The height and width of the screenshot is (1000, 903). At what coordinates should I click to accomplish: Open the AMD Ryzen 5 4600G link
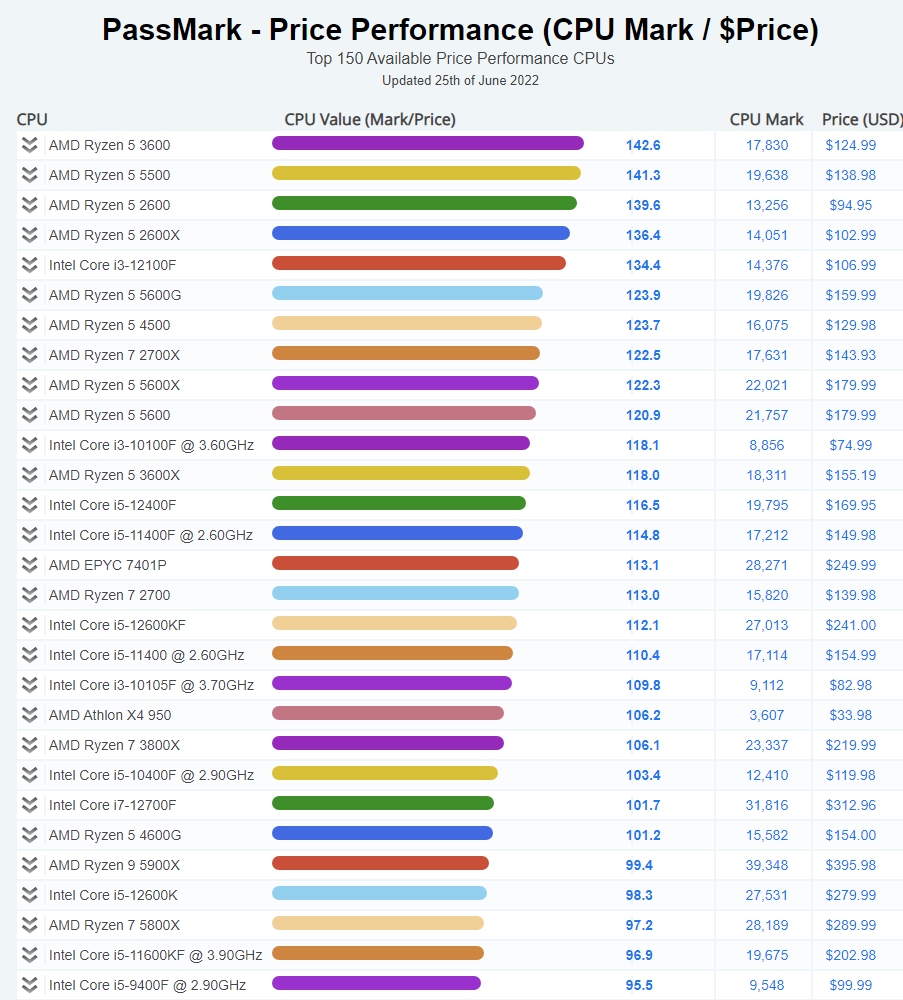pyautogui.click(x=115, y=835)
